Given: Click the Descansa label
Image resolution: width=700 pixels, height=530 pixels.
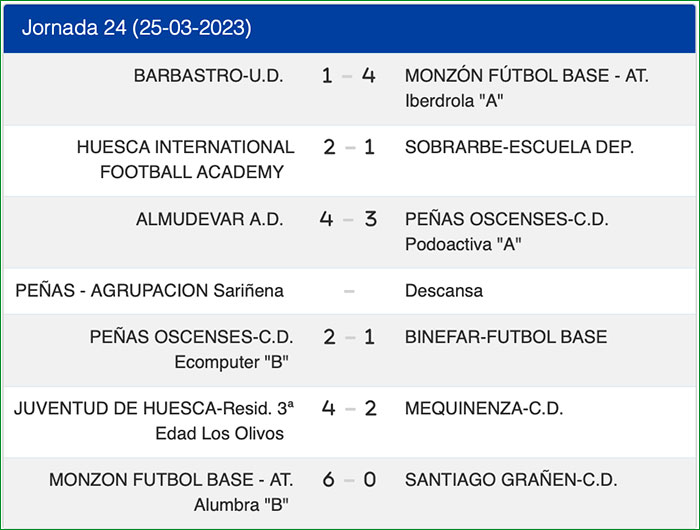Looking at the screenshot, I should pyautogui.click(x=443, y=291).
